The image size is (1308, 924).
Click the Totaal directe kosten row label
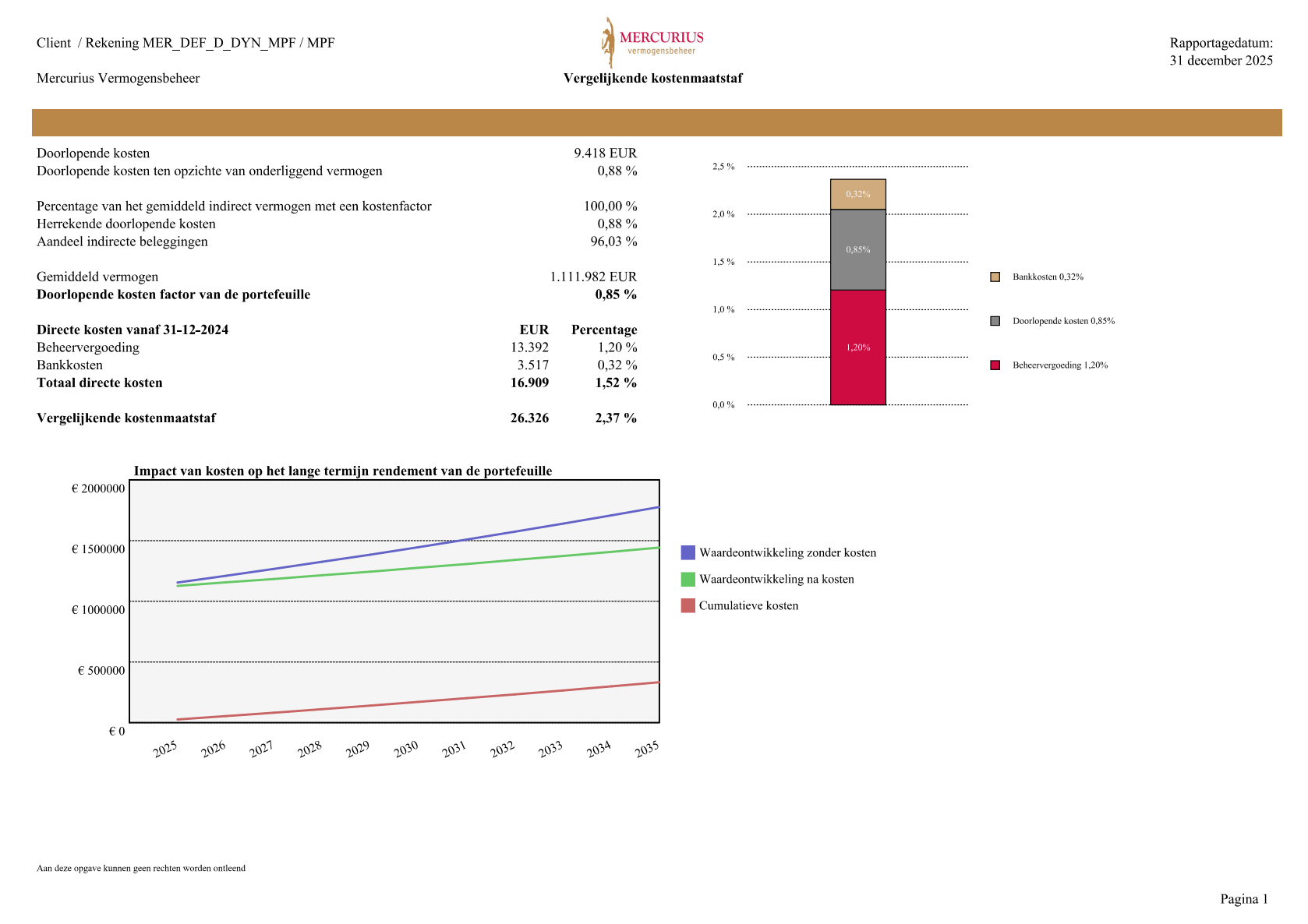(x=100, y=383)
